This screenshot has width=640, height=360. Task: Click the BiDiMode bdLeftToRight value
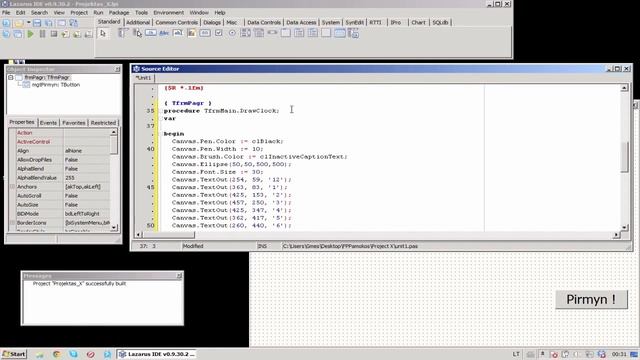87,213
